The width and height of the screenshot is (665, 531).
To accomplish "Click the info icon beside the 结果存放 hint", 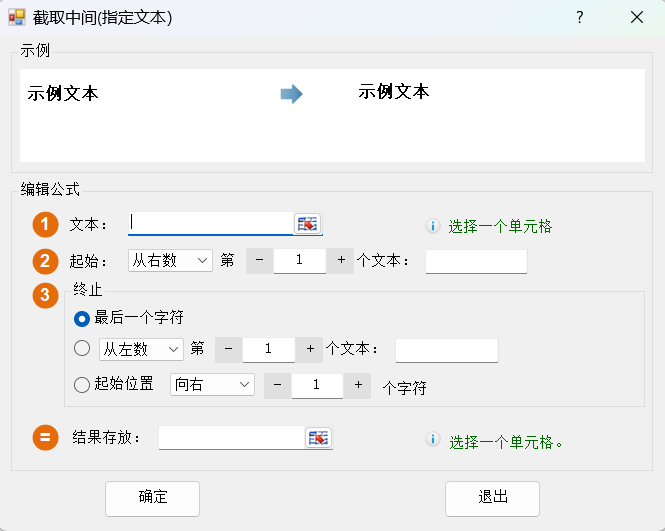I will [433, 440].
